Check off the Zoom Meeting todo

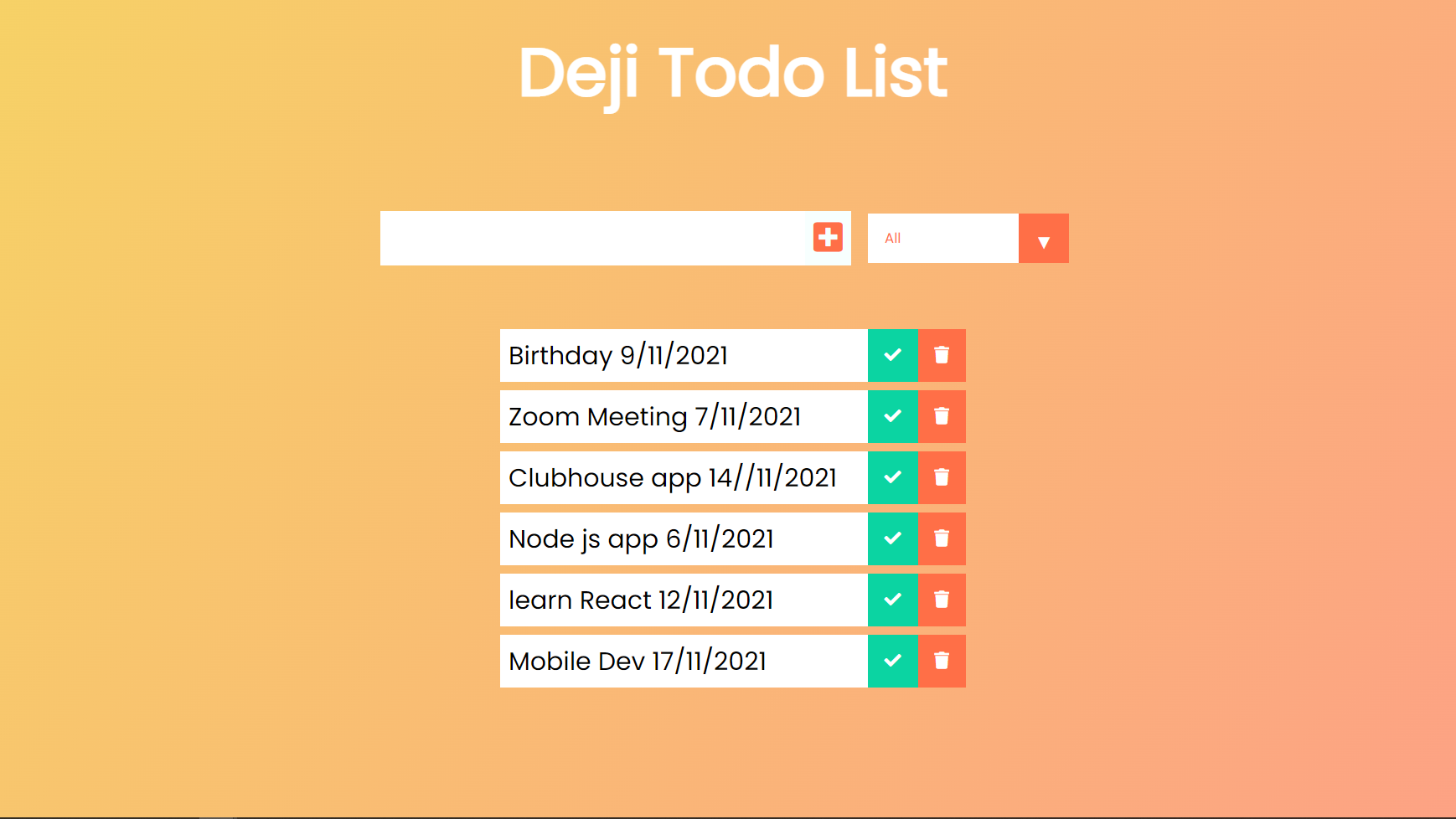point(893,416)
